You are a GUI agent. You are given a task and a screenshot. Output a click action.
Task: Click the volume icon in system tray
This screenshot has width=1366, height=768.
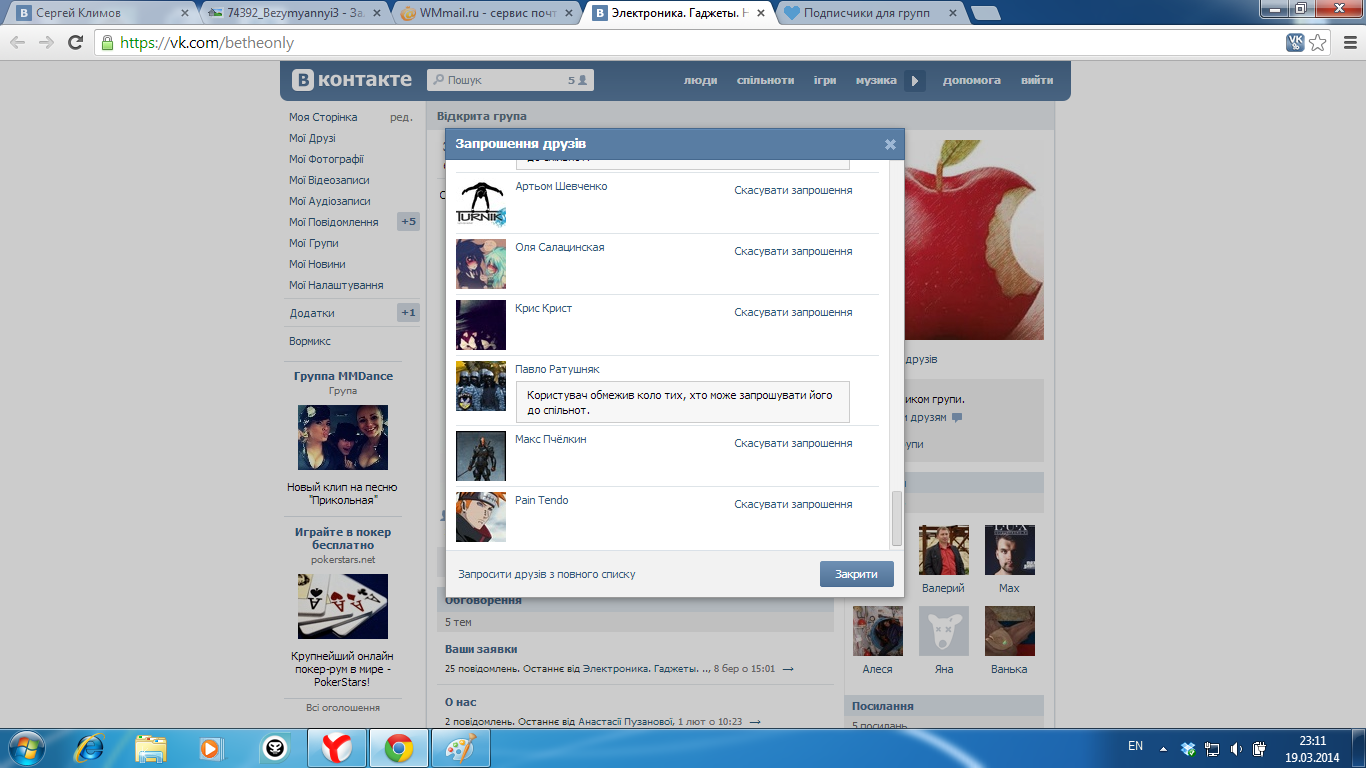click(1237, 748)
